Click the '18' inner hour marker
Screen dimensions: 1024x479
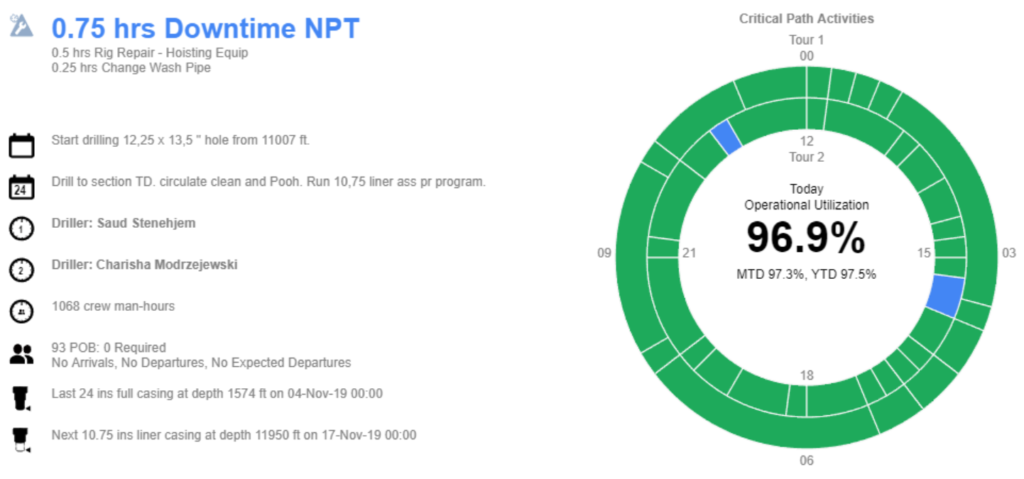807,375
